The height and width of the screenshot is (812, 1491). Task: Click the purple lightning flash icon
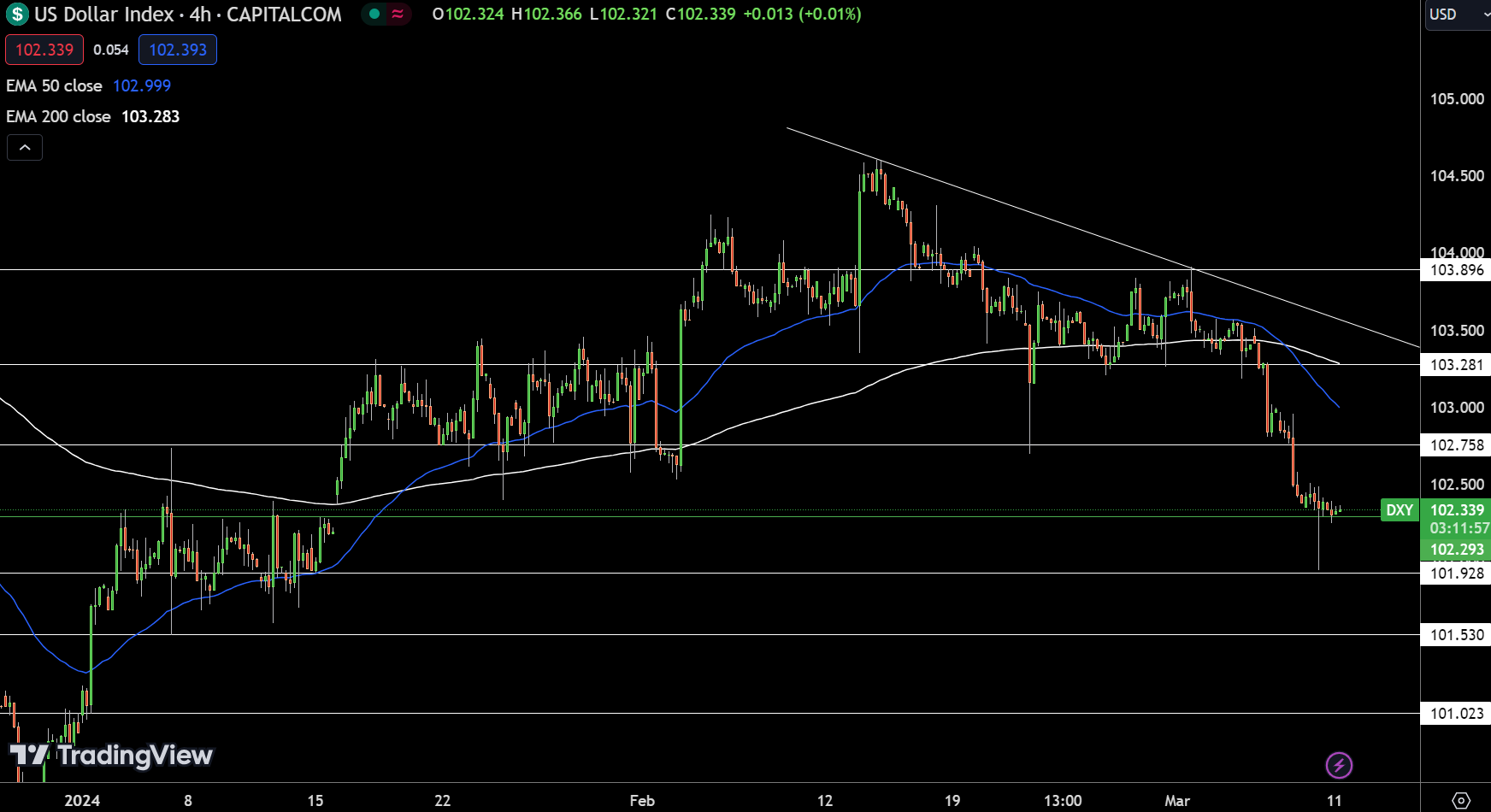[x=1339, y=765]
